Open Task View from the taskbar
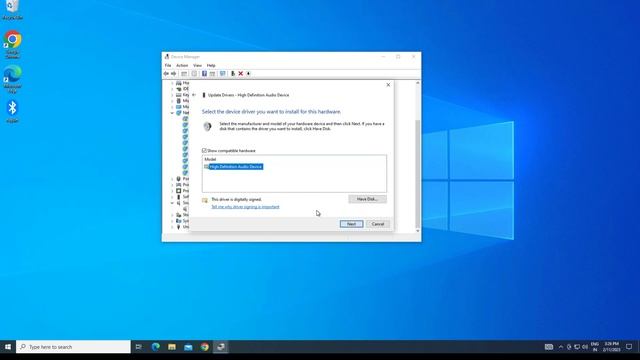This screenshot has height=360, width=640. point(139,347)
